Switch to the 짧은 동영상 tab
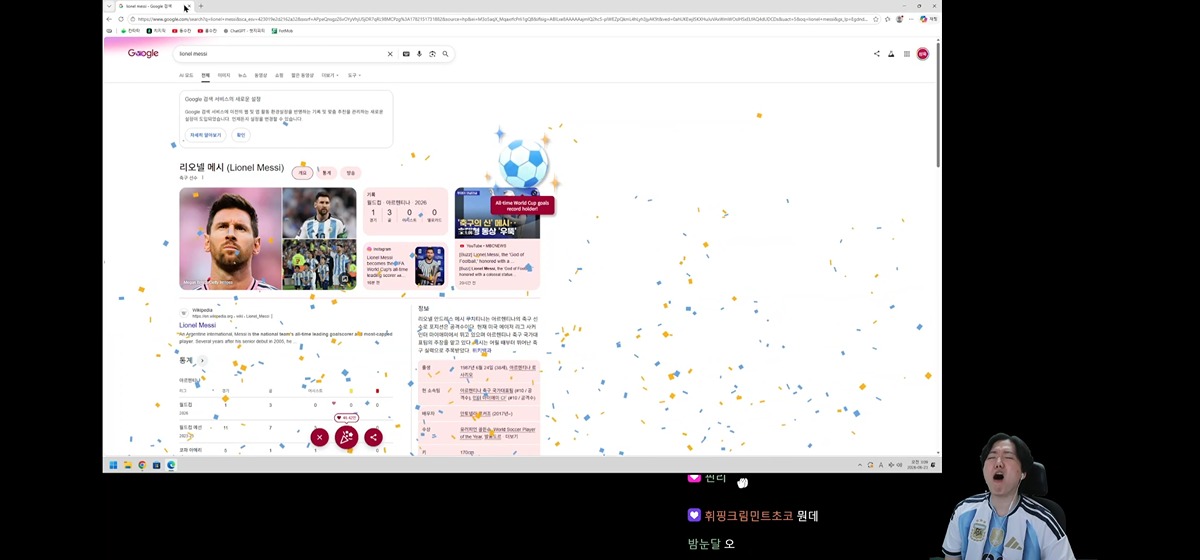 [x=302, y=75]
